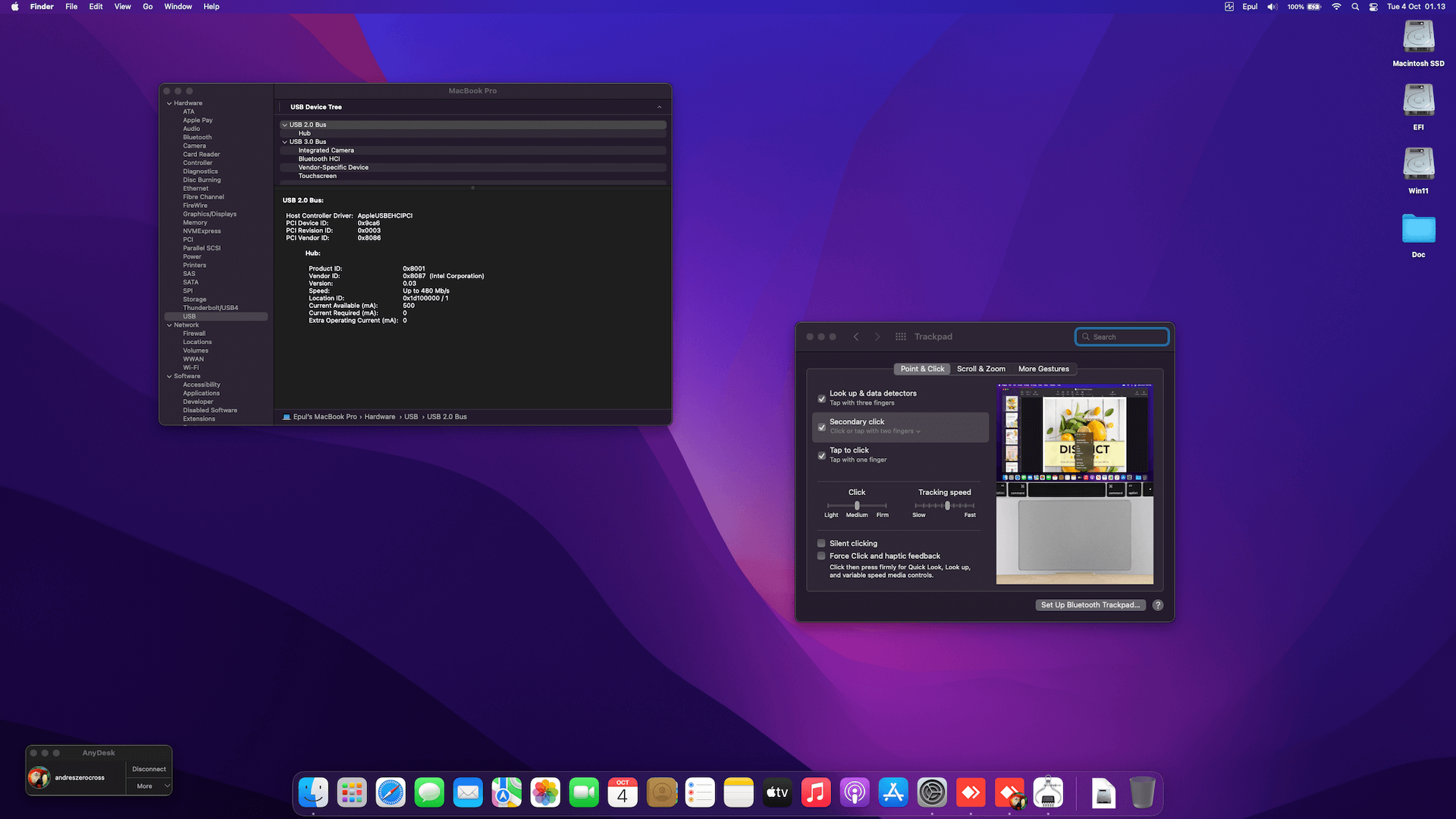Show all preferences grid in Trackpad window
This screenshot has width=1456, height=819.
point(901,337)
